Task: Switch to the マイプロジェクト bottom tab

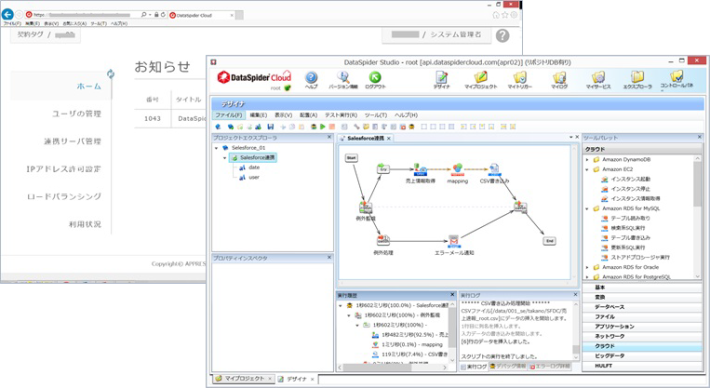Action: click(244, 378)
